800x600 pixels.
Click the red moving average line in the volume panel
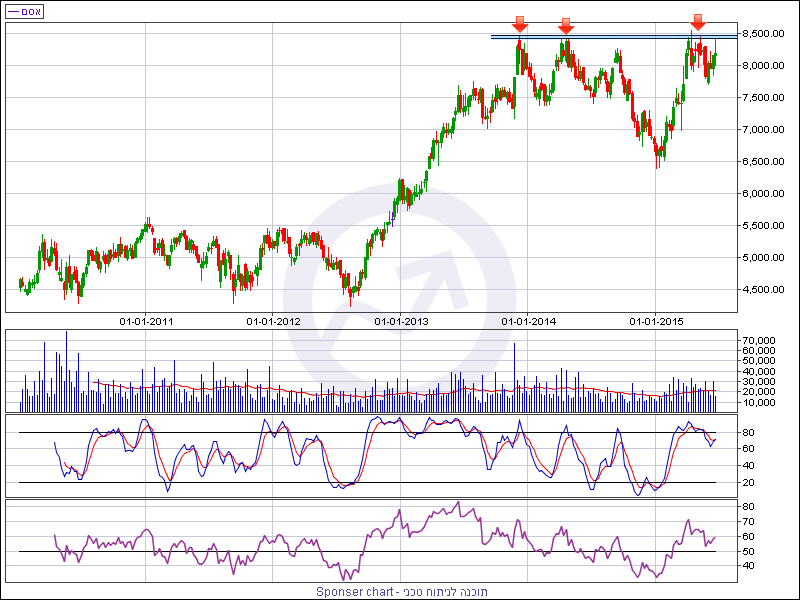click(300, 388)
